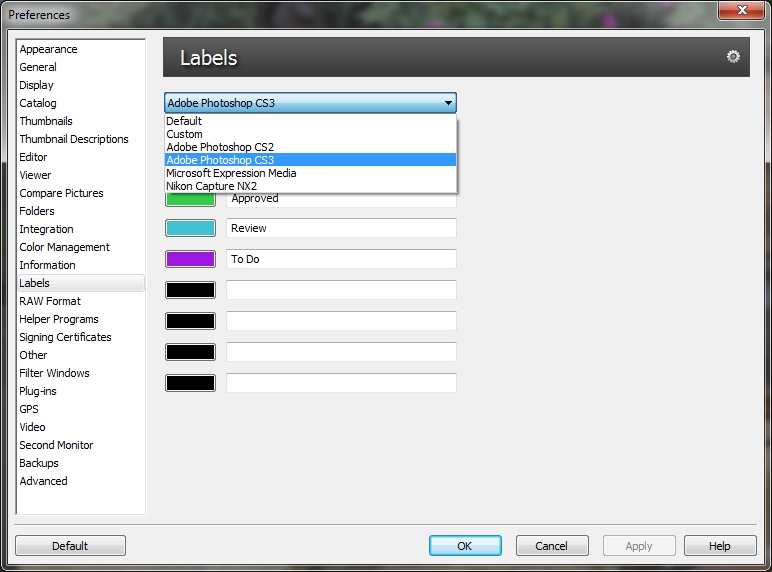Edit the Approved label text field

coord(341,199)
